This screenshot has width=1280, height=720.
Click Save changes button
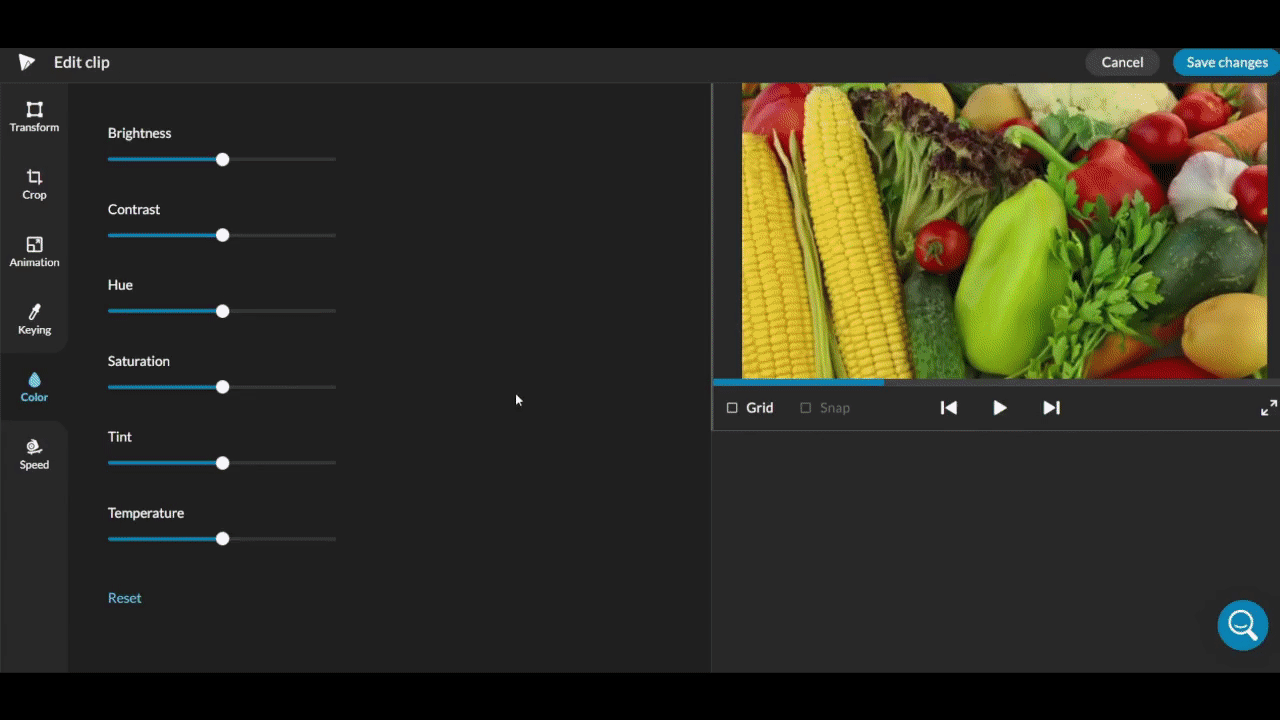coord(1227,62)
